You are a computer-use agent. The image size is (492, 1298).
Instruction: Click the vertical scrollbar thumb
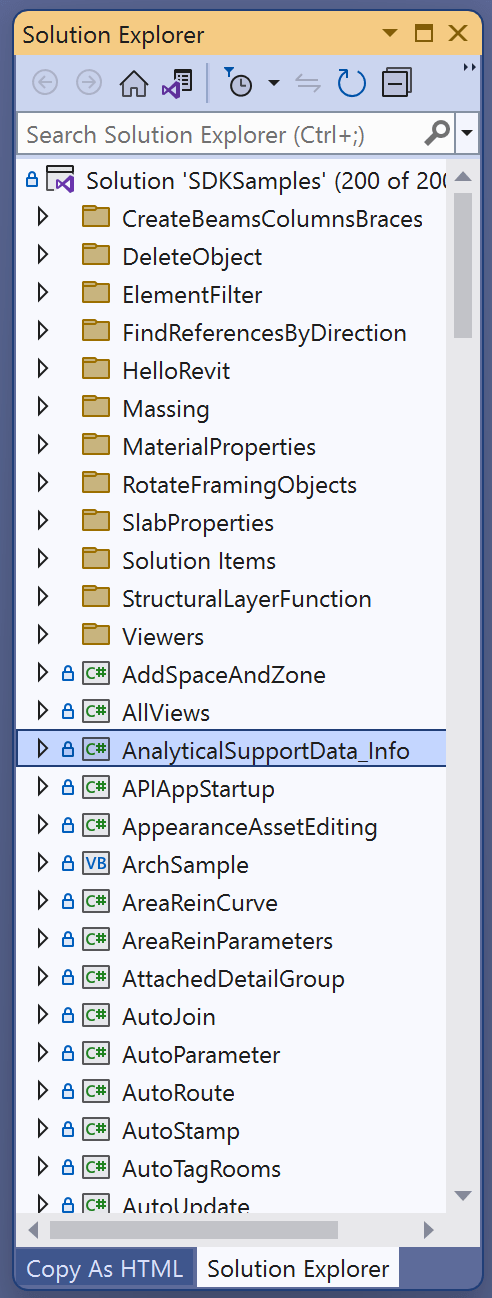tap(462, 264)
